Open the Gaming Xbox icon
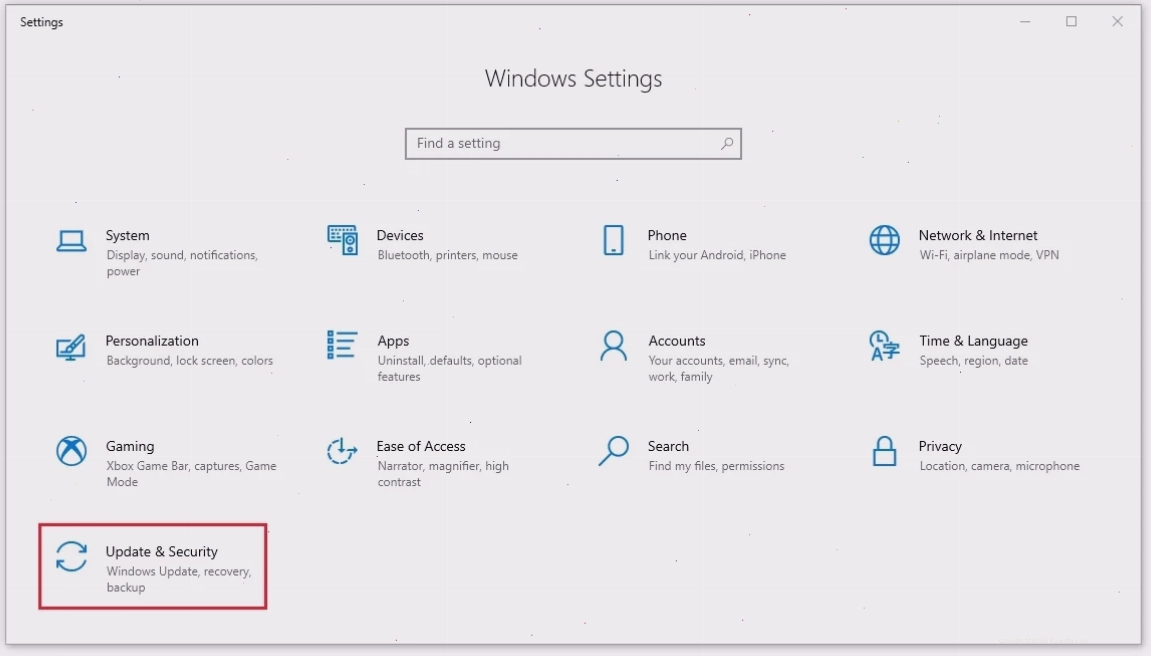The image size is (1151, 657). (71, 451)
